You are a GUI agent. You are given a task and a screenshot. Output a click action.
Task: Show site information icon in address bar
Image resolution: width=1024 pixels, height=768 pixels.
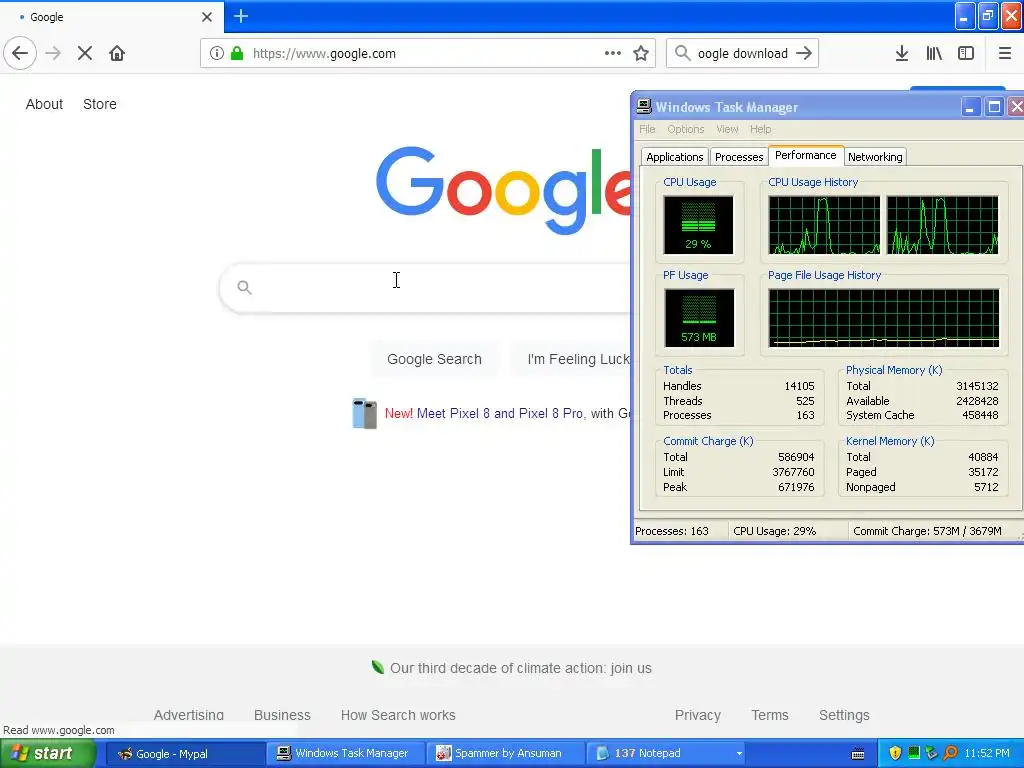click(217, 53)
